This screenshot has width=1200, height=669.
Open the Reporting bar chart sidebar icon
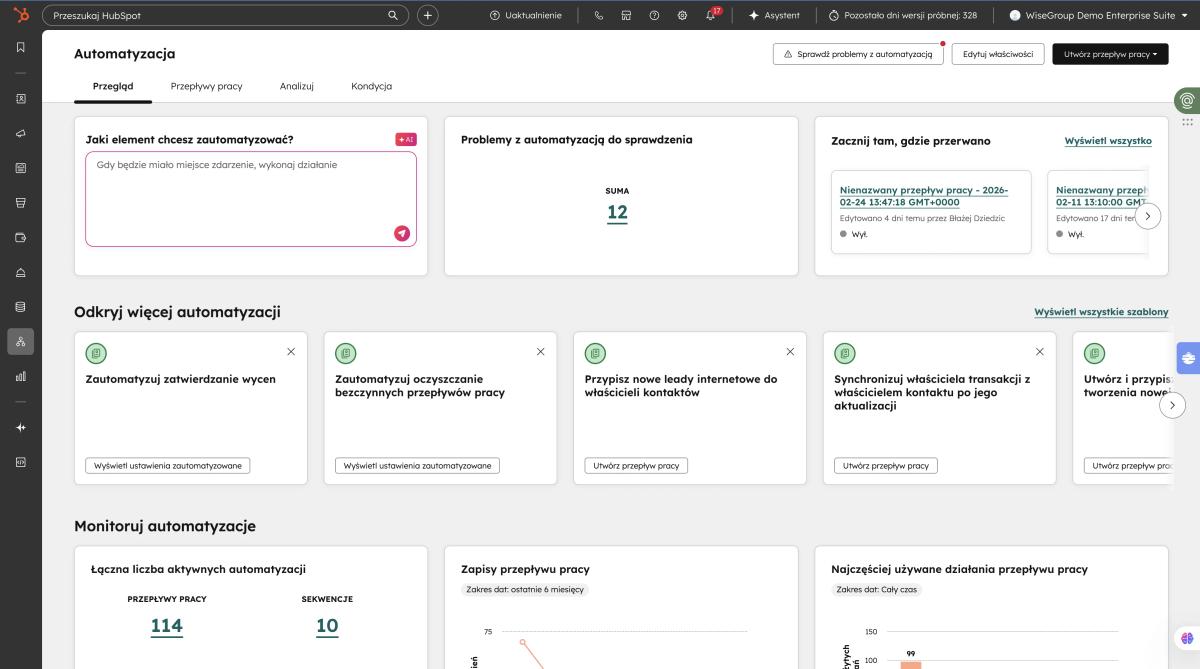[21, 376]
